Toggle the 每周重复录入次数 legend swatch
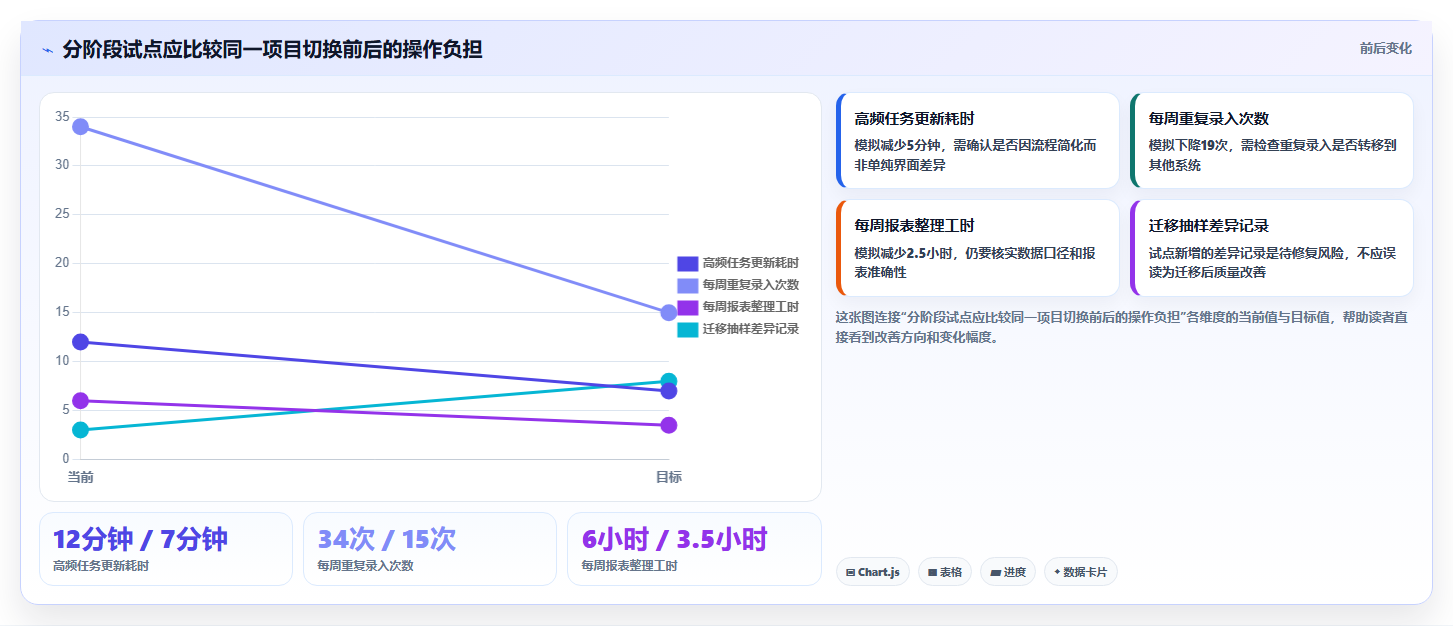 [x=687, y=285]
